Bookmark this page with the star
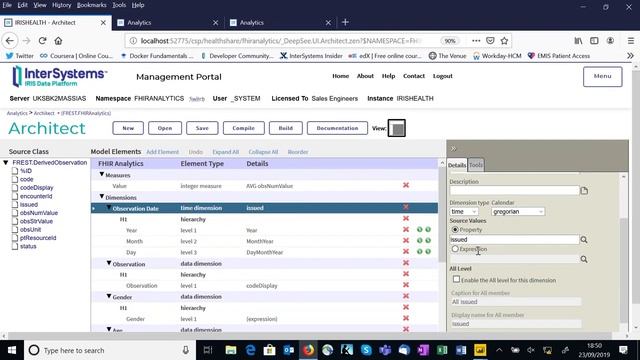The image size is (640, 360). click(x=504, y=41)
